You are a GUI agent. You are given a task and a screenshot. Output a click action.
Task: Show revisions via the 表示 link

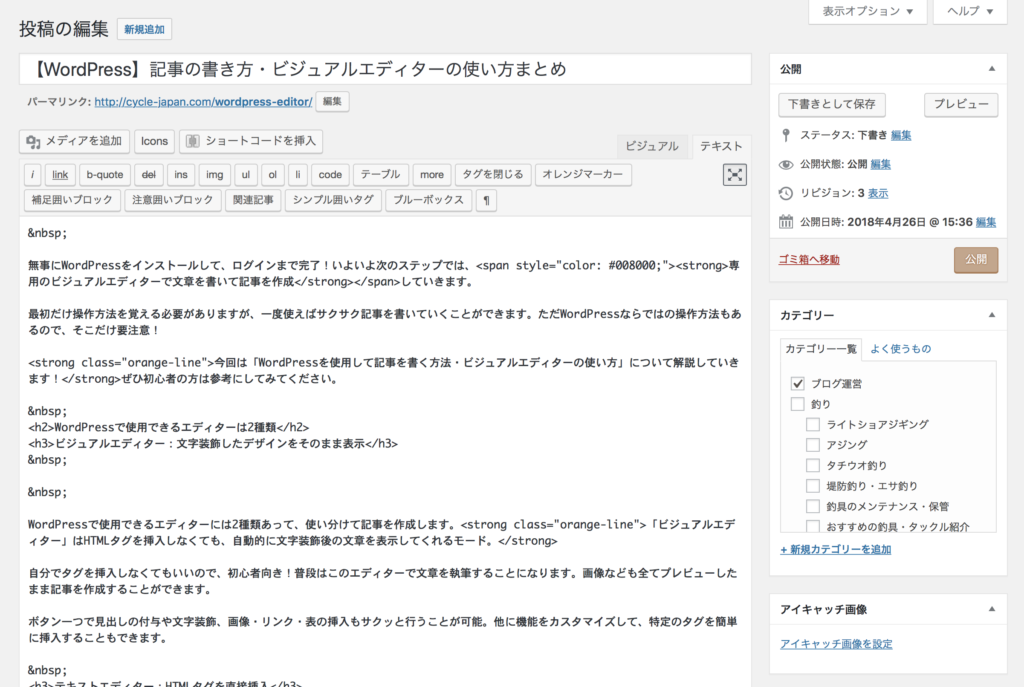pyautogui.click(x=878, y=193)
